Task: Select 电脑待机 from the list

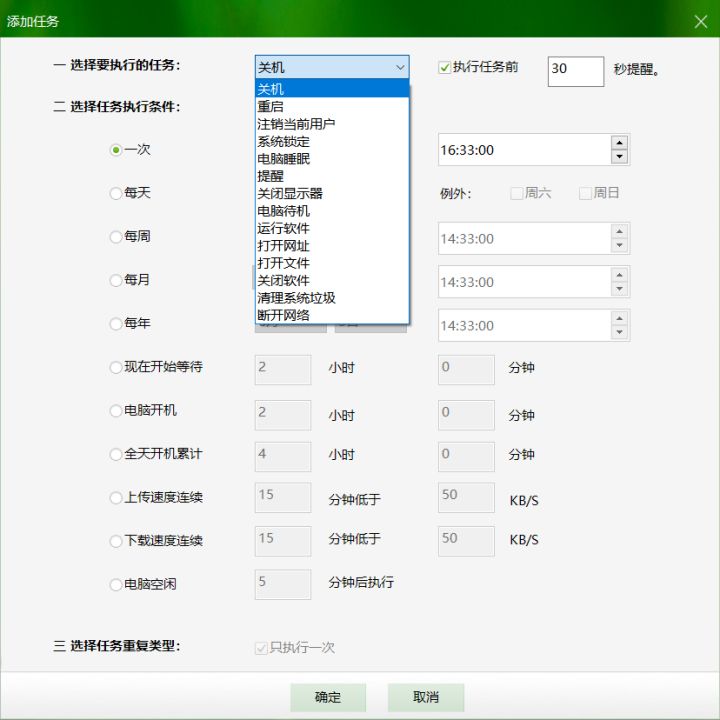Action: pyautogui.click(x=332, y=211)
